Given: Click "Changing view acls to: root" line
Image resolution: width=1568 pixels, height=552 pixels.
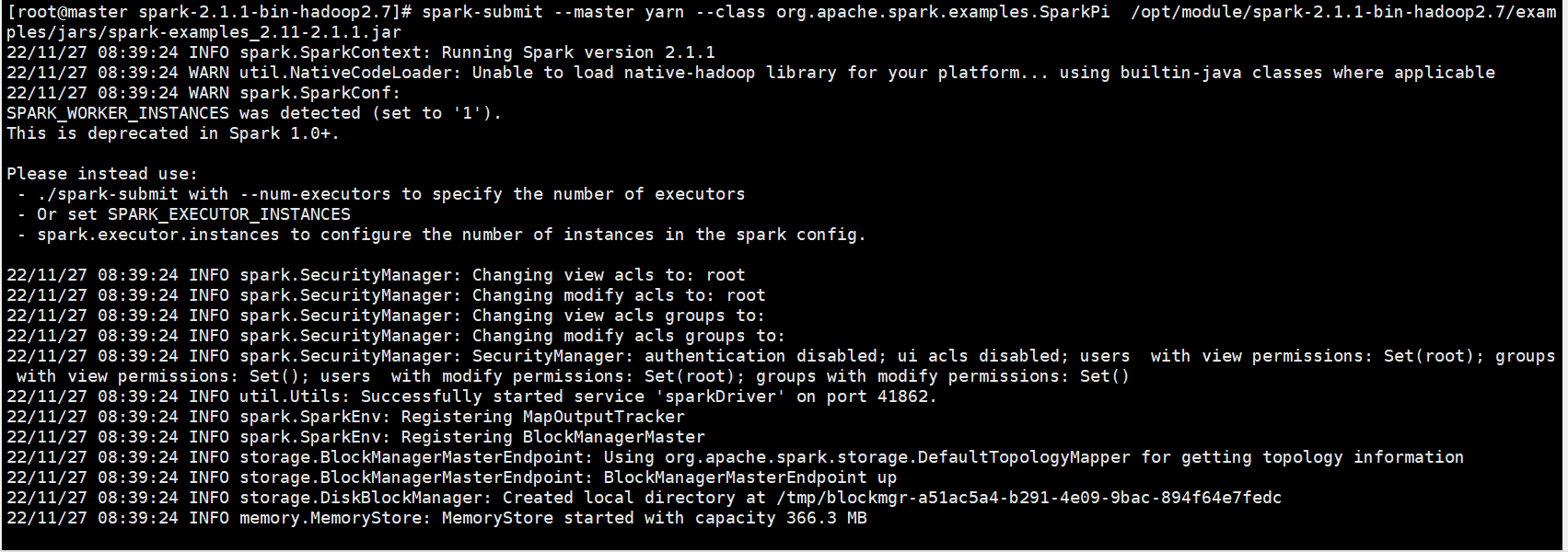Looking at the screenshot, I should pyautogui.click(x=609, y=275).
